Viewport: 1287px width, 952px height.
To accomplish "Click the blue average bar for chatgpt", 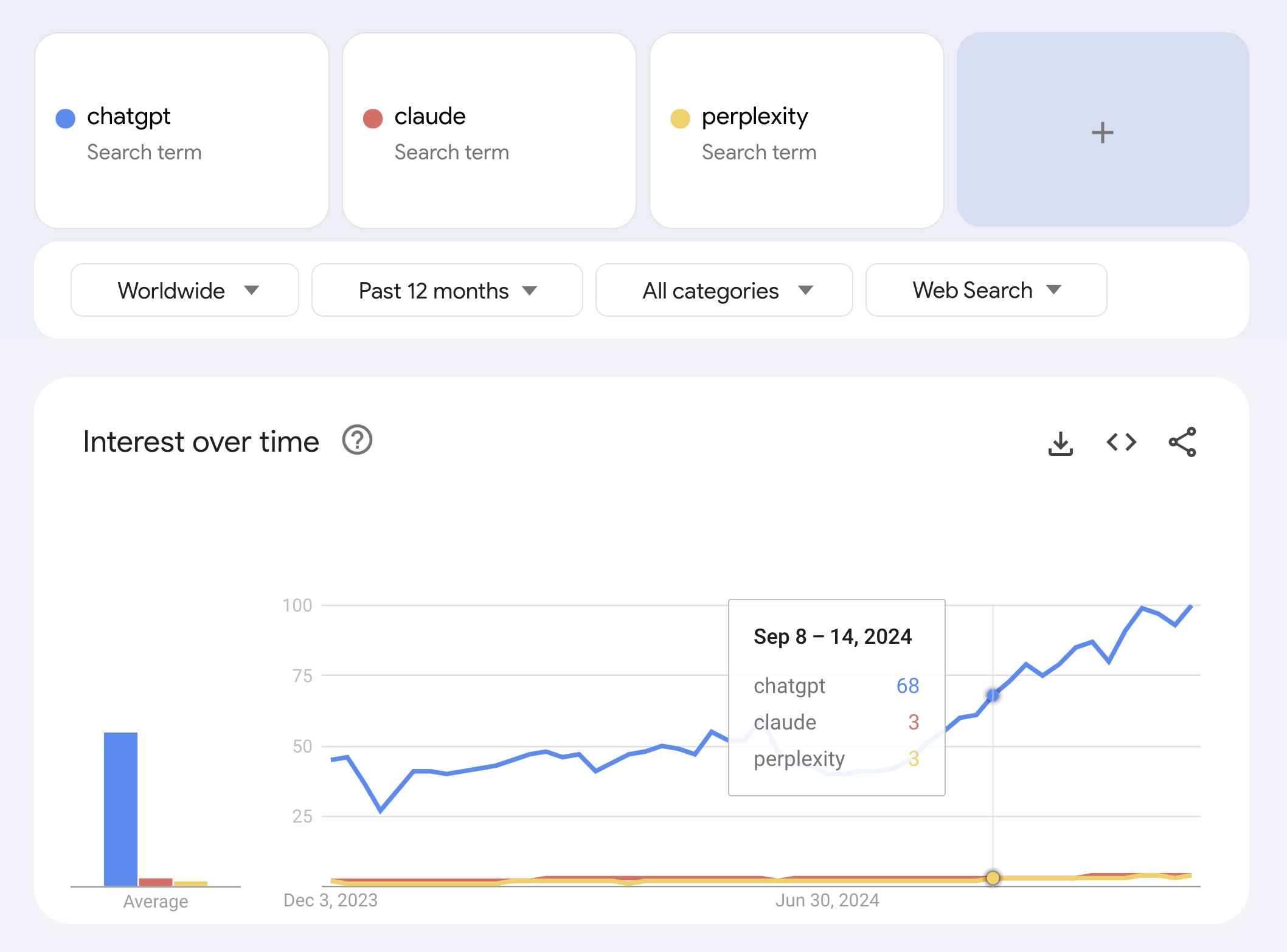I will pyautogui.click(x=120, y=809).
